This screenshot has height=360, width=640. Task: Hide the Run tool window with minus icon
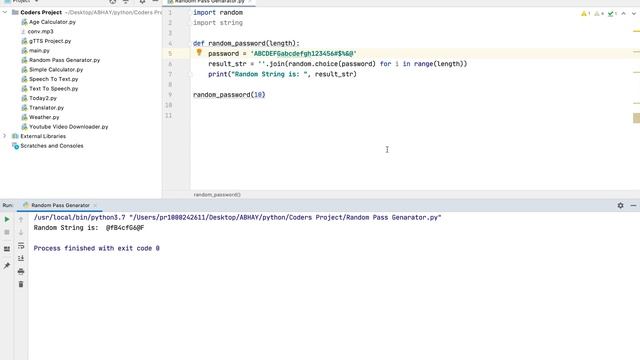(633, 205)
